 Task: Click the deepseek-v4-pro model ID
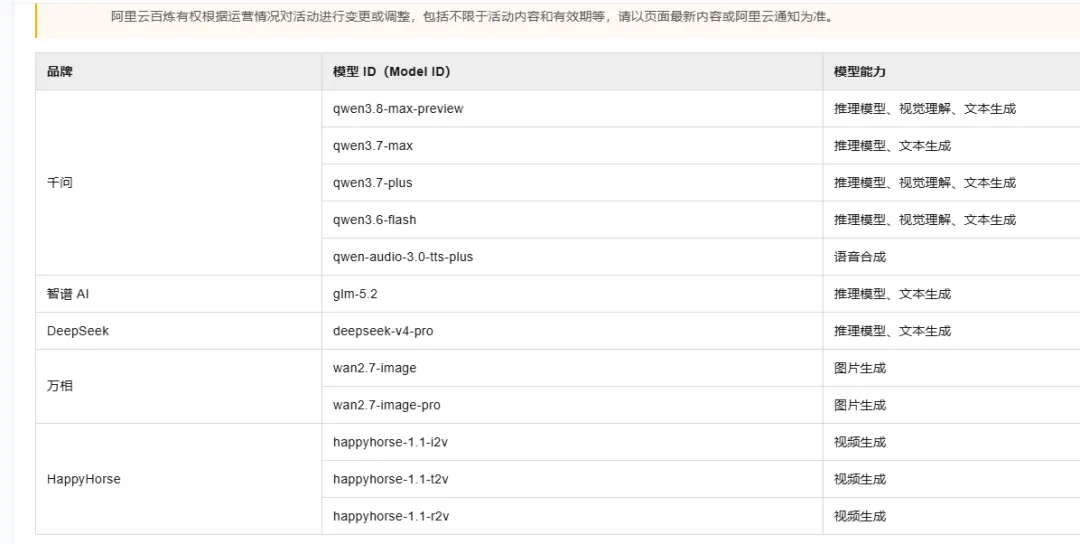coord(383,331)
